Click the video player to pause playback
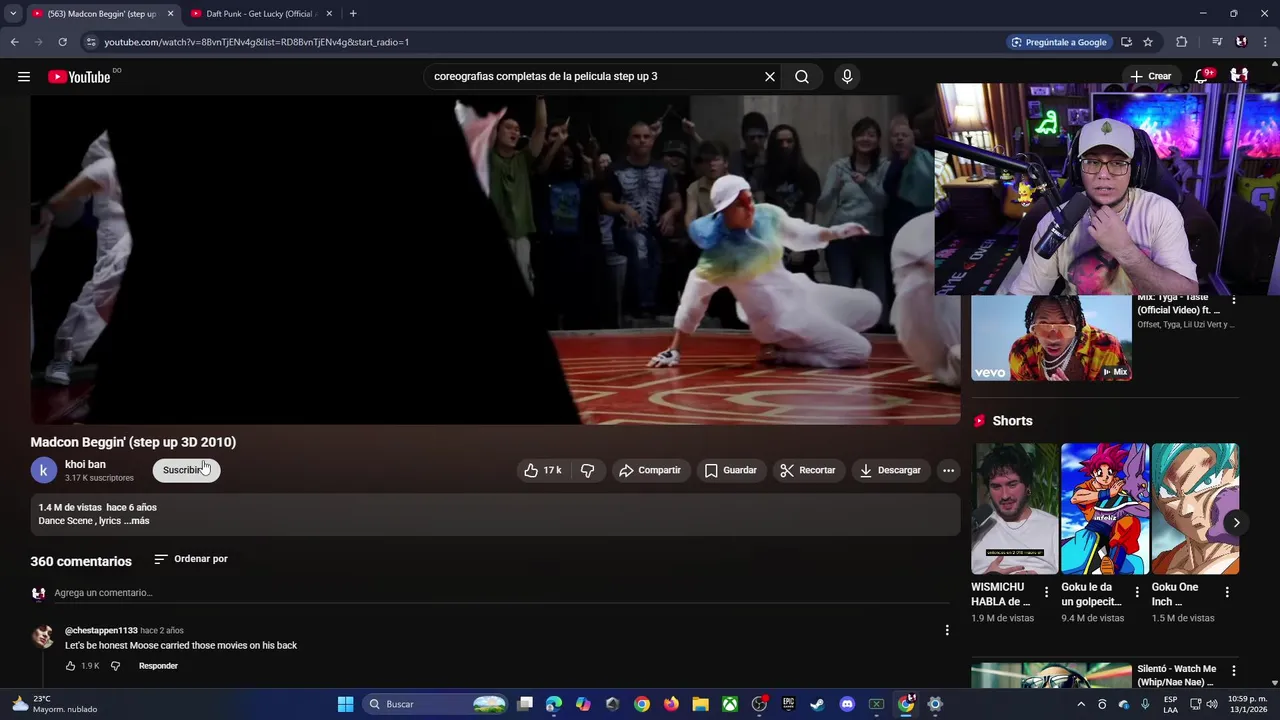Viewport: 1280px width, 720px height. coord(495,260)
